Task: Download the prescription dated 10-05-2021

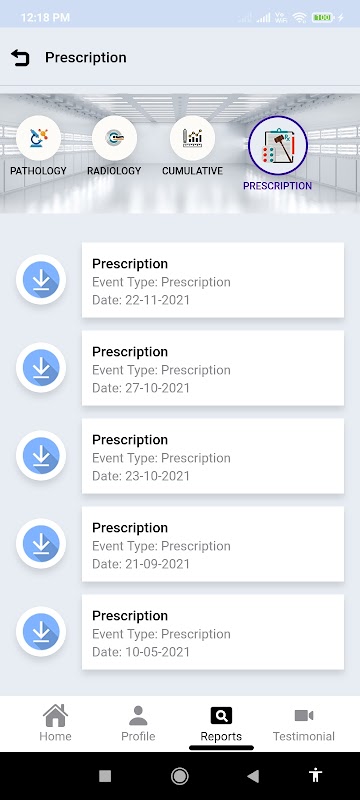Action: coord(41,632)
